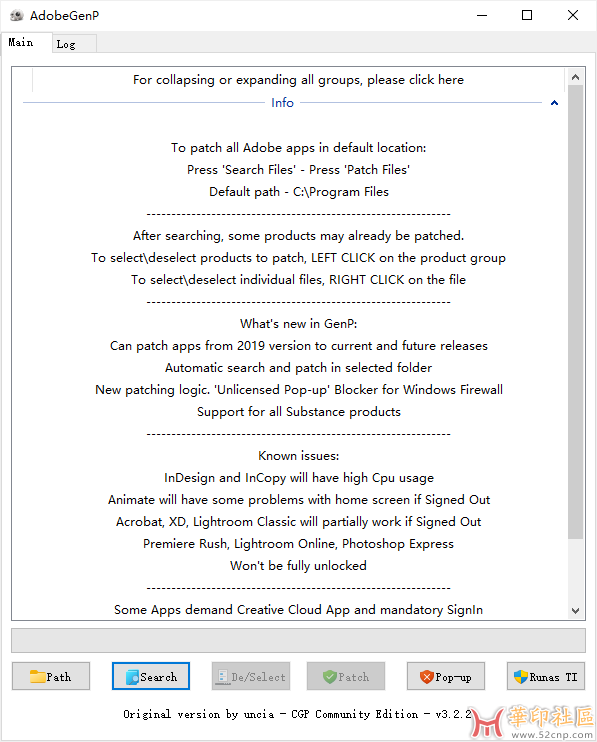Click the scrollbar down arrow
597x742 pixels.
pyautogui.click(x=575, y=610)
